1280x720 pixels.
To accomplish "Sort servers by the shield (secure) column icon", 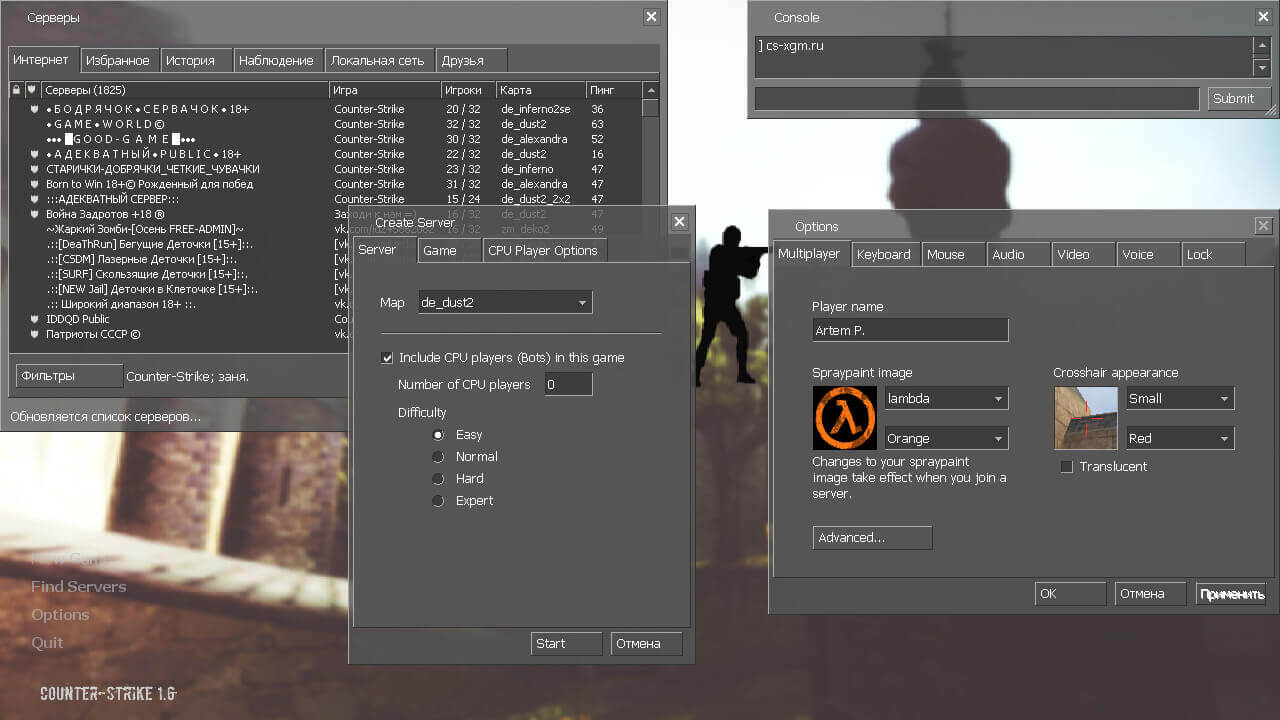I will tap(31, 90).
